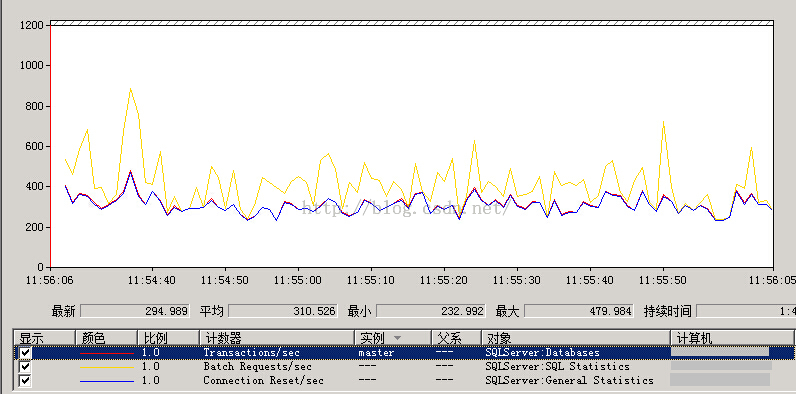Click the red timeline marker in graph
This screenshot has height=394, width=796.
click(x=51, y=146)
